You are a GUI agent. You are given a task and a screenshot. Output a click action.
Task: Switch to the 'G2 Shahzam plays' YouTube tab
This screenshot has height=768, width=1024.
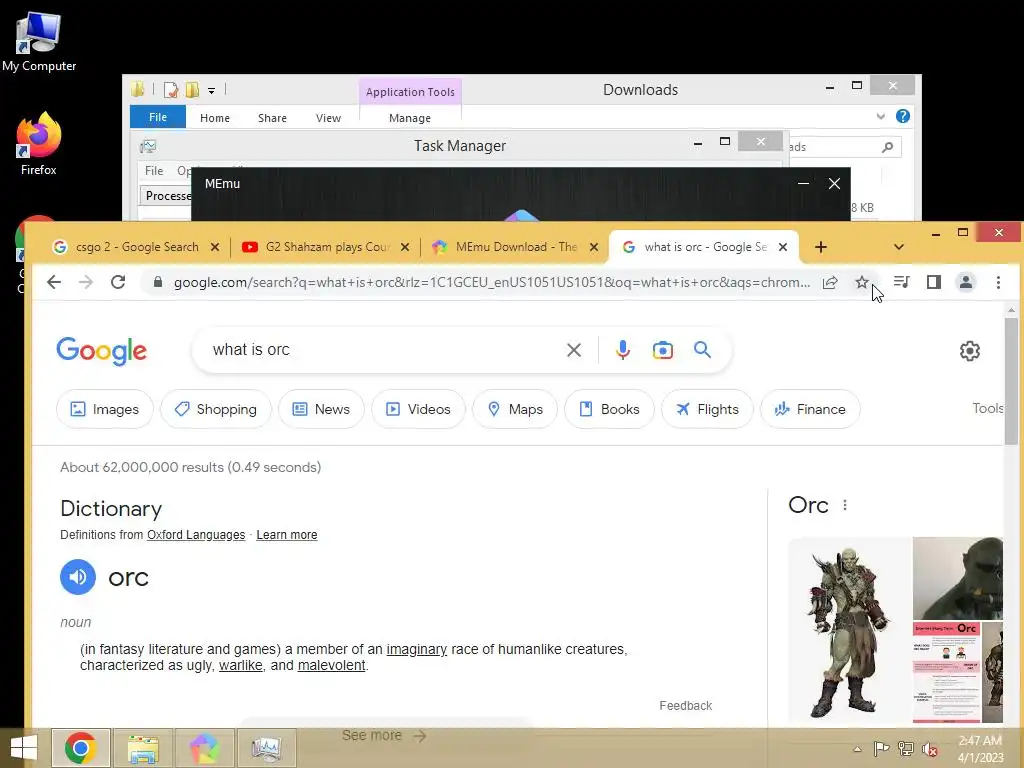(327, 247)
